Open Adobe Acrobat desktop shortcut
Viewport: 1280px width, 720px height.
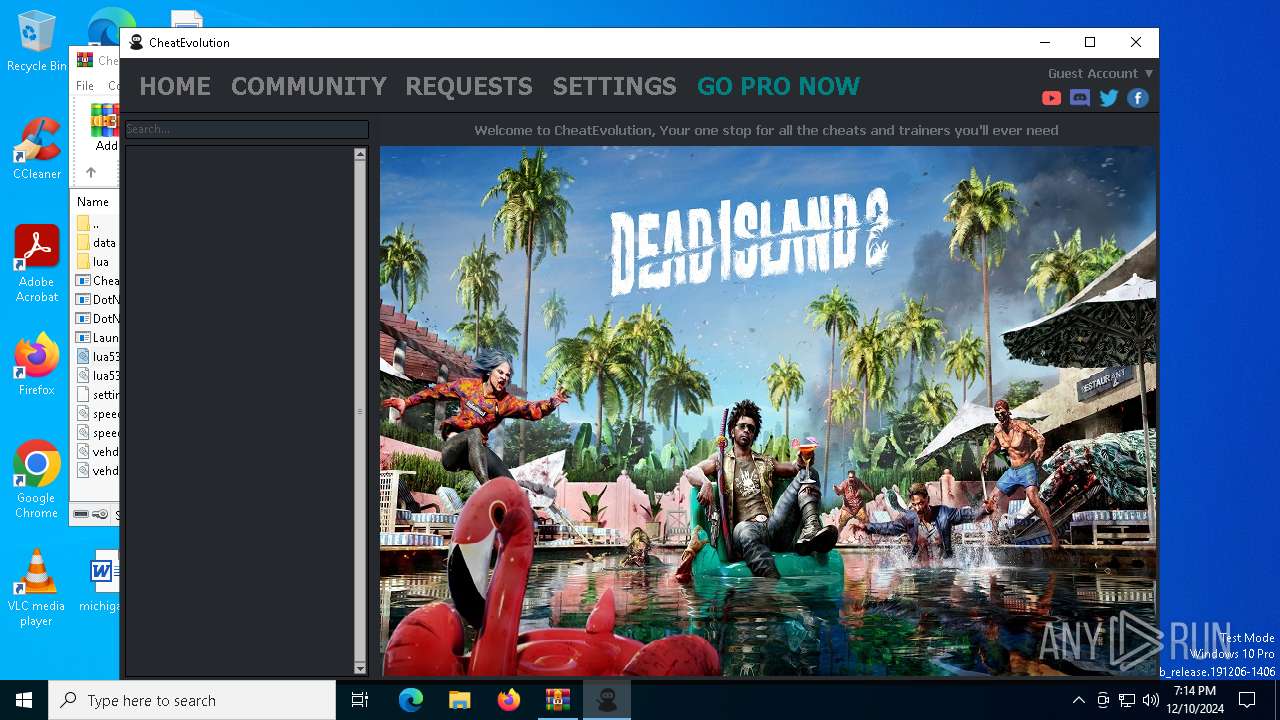coord(37,263)
